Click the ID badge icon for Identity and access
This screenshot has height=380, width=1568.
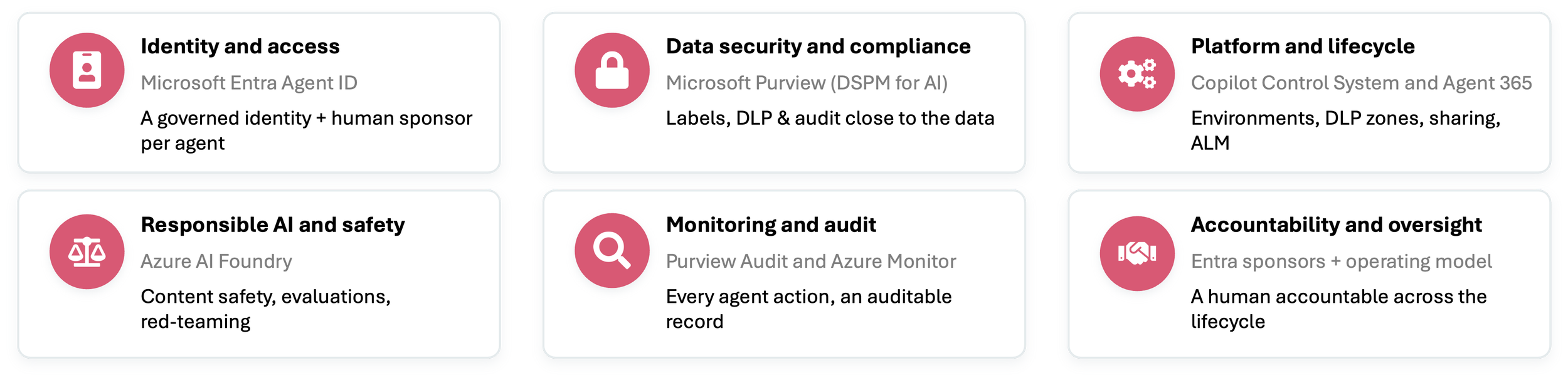tap(87, 70)
